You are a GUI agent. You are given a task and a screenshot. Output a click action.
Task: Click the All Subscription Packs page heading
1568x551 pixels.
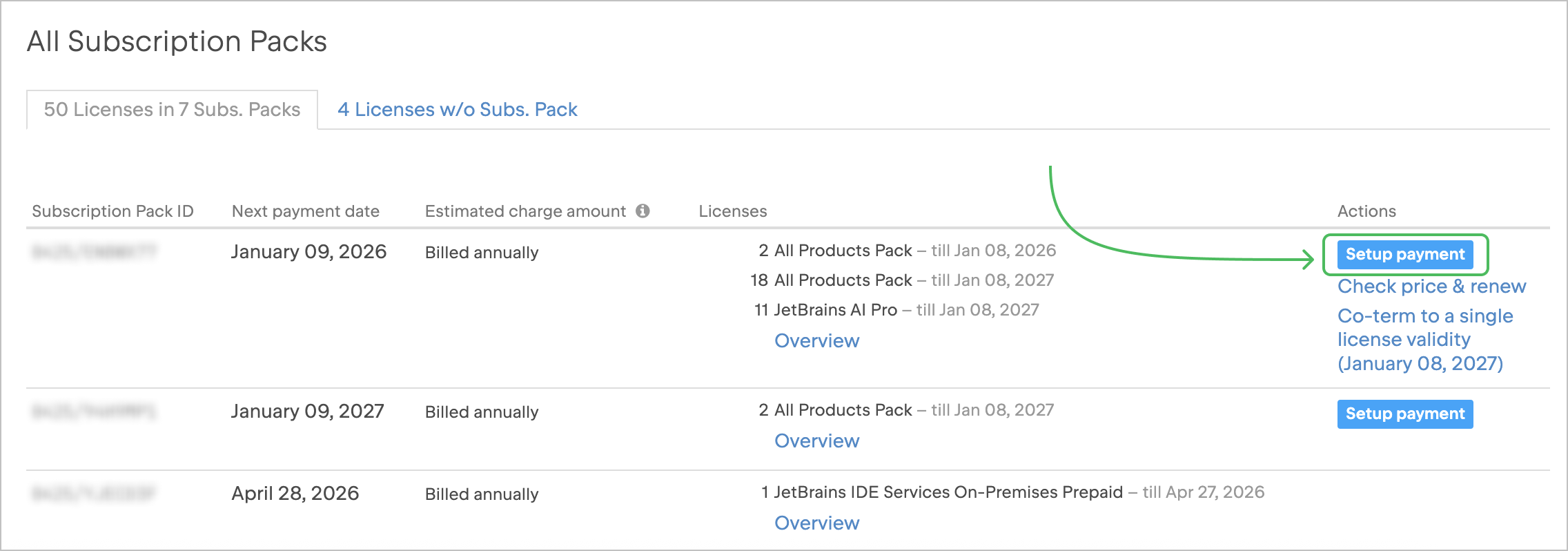point(177,41)
